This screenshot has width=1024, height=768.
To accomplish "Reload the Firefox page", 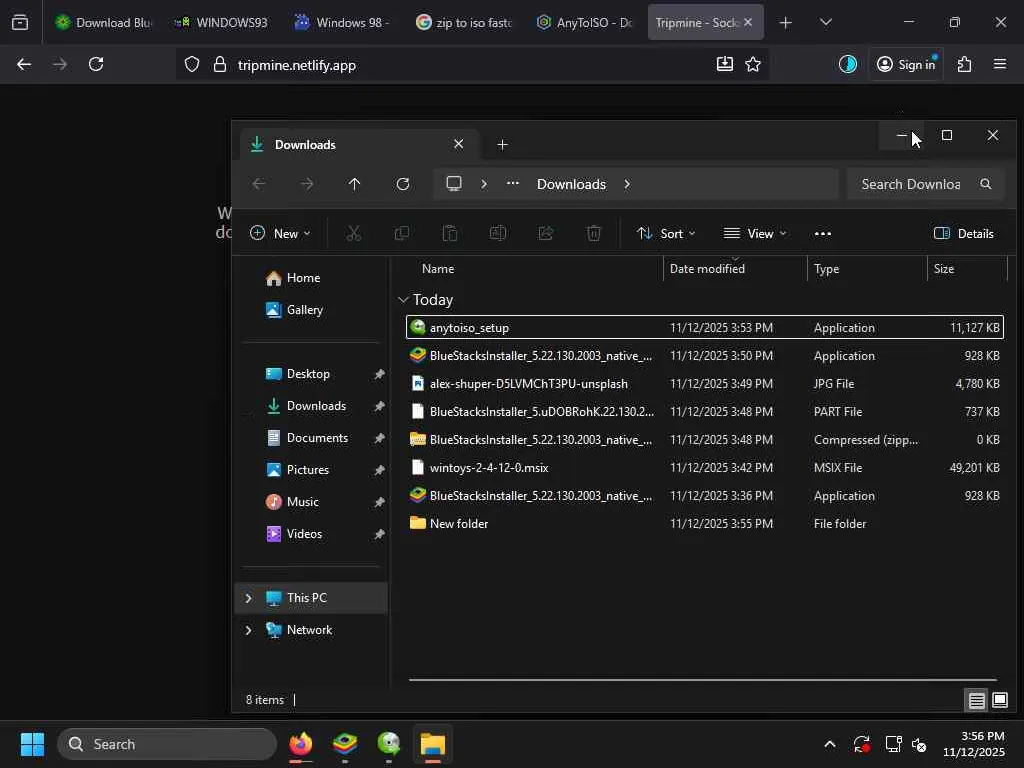I will tap(96, 64).
